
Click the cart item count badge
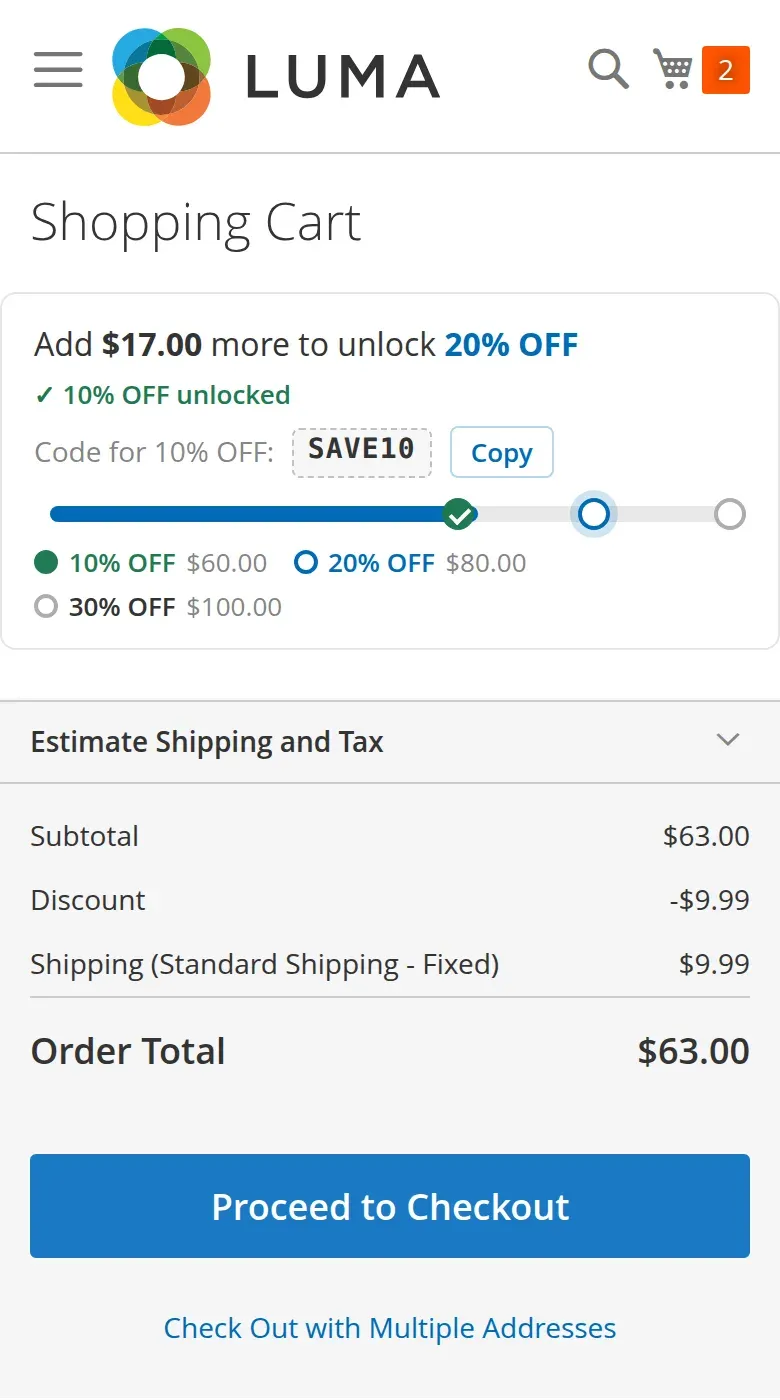[726, 70]
